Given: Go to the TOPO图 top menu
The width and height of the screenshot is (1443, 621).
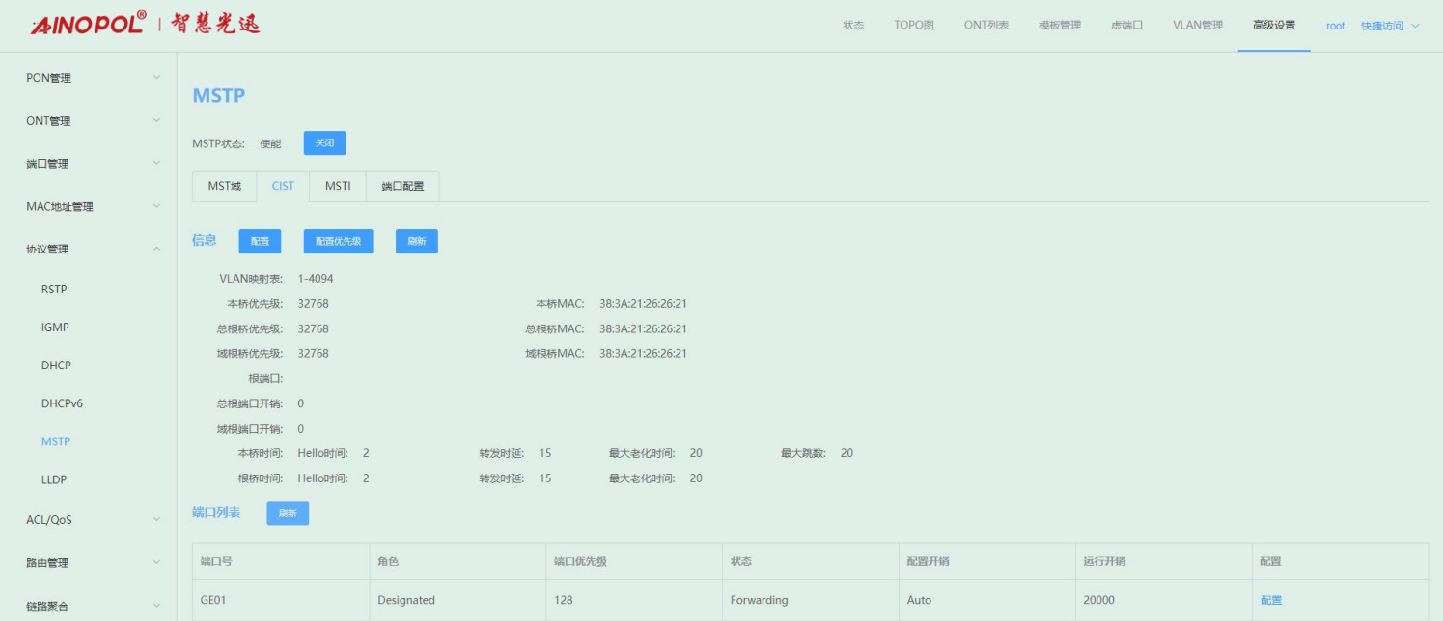Looking at the screenshot, I should click(913, 26).
